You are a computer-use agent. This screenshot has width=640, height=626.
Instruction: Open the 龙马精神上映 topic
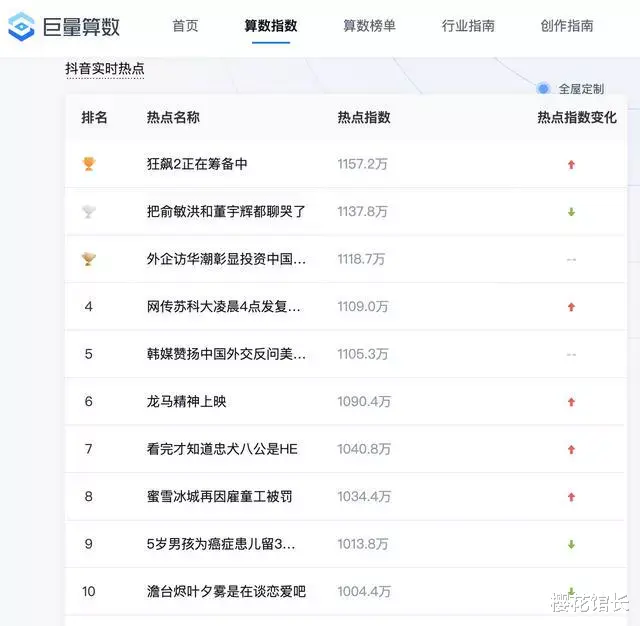[187, 402]
